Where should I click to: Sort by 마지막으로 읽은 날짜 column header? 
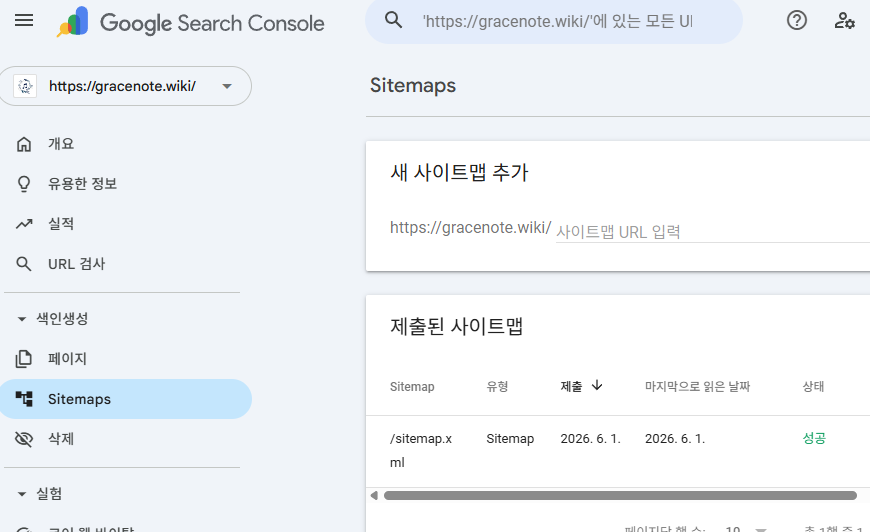click(x=697, y=387)
